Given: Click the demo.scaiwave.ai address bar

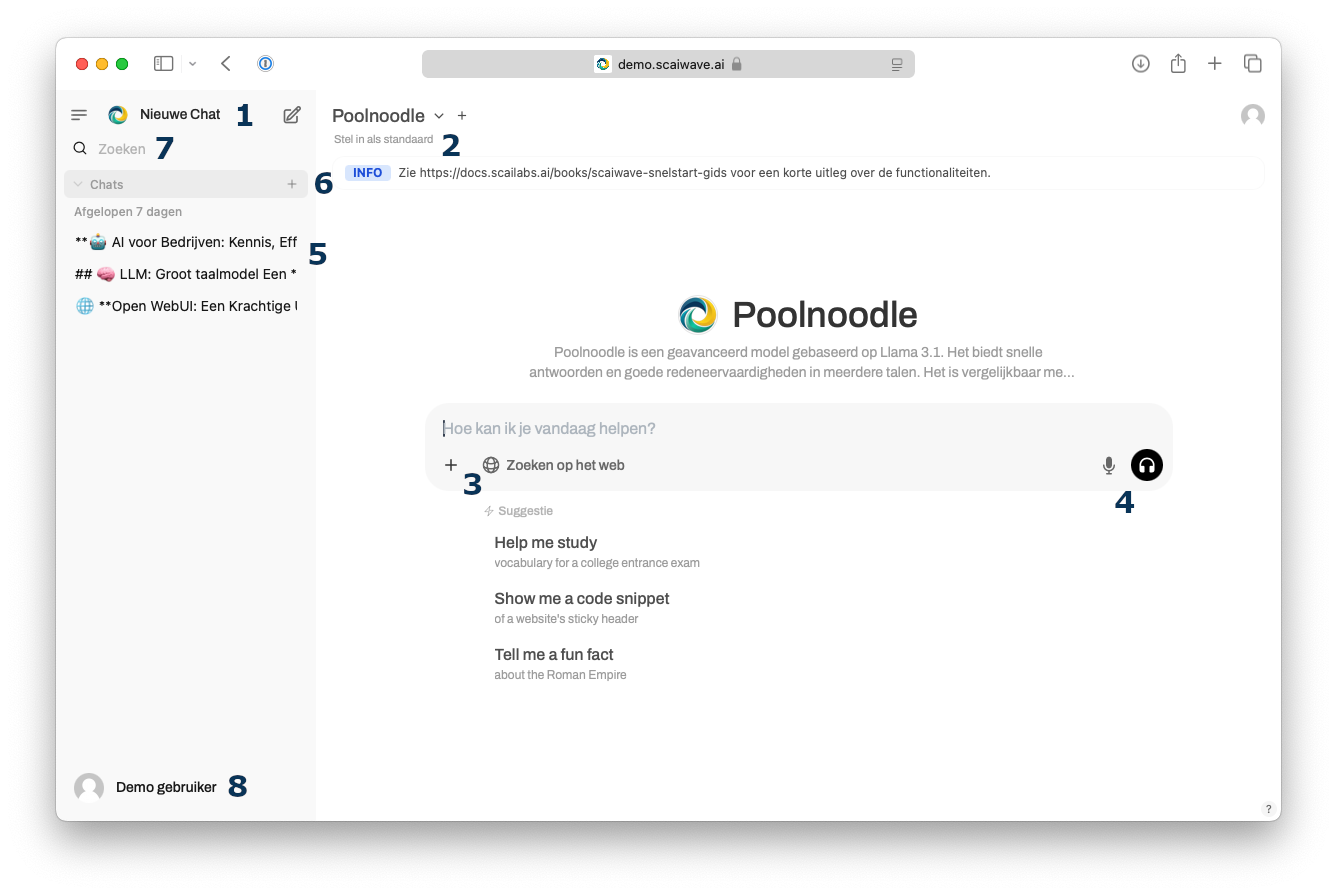Looking at the screenshot, I should pyautogui.click(x=668, y=64).
